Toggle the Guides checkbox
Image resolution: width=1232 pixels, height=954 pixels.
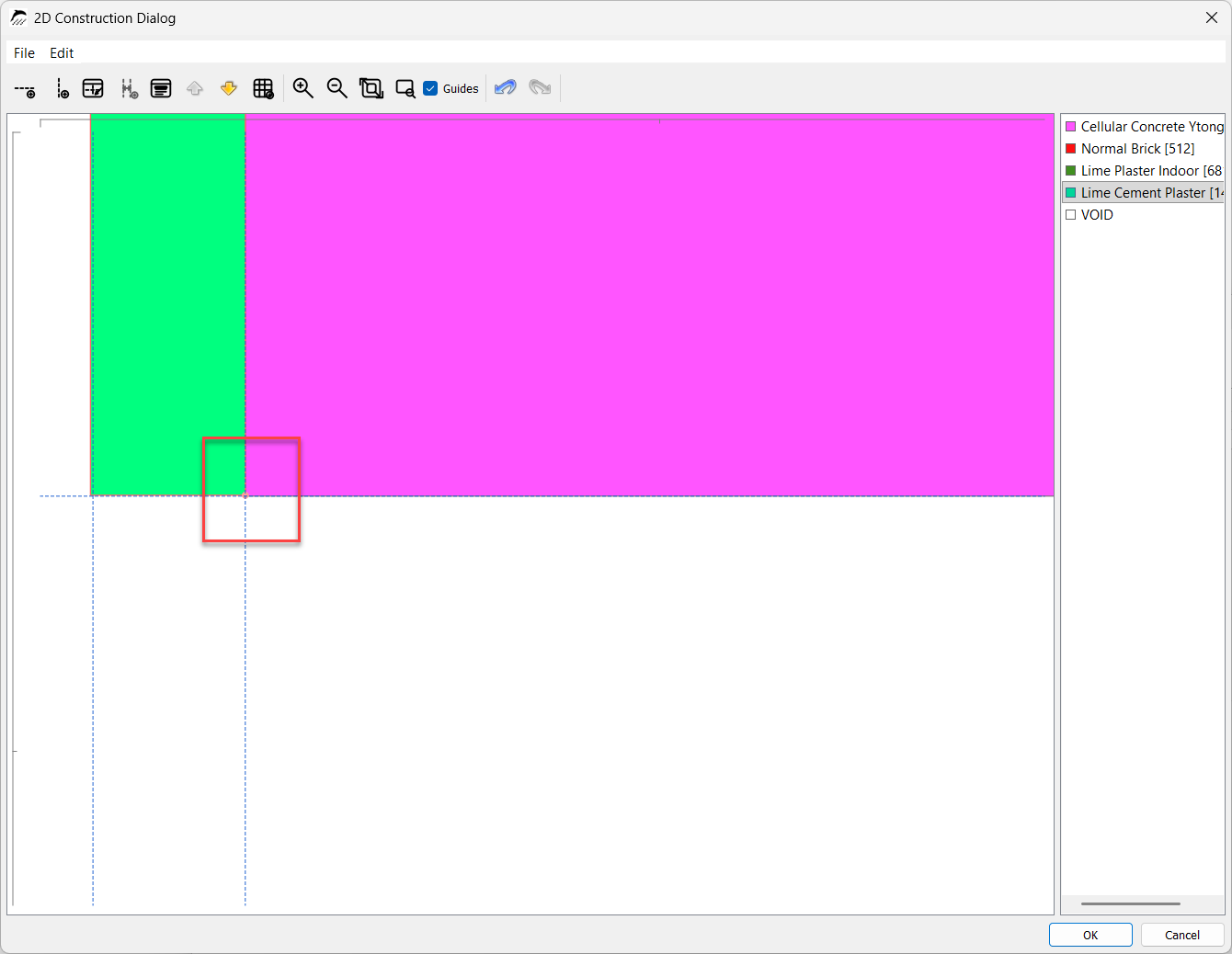pos(430,88)
